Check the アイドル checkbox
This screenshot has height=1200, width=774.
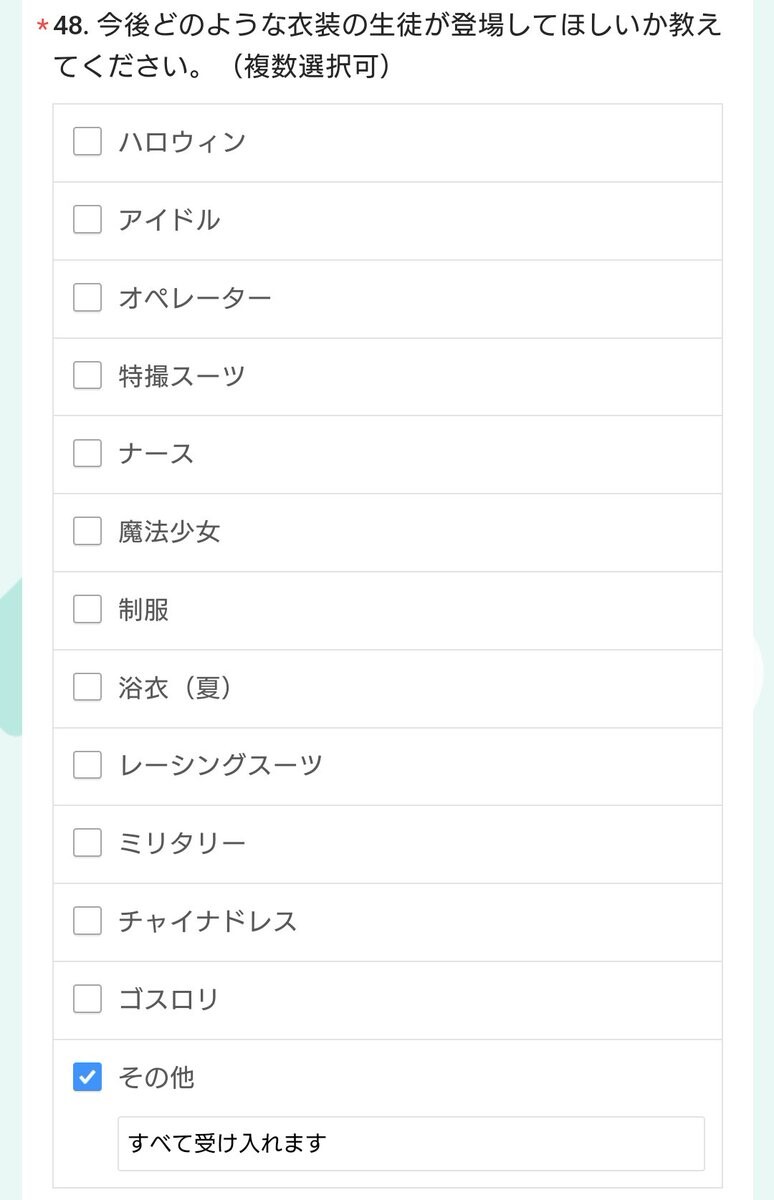pyautogui.click(x=88, y=220)
